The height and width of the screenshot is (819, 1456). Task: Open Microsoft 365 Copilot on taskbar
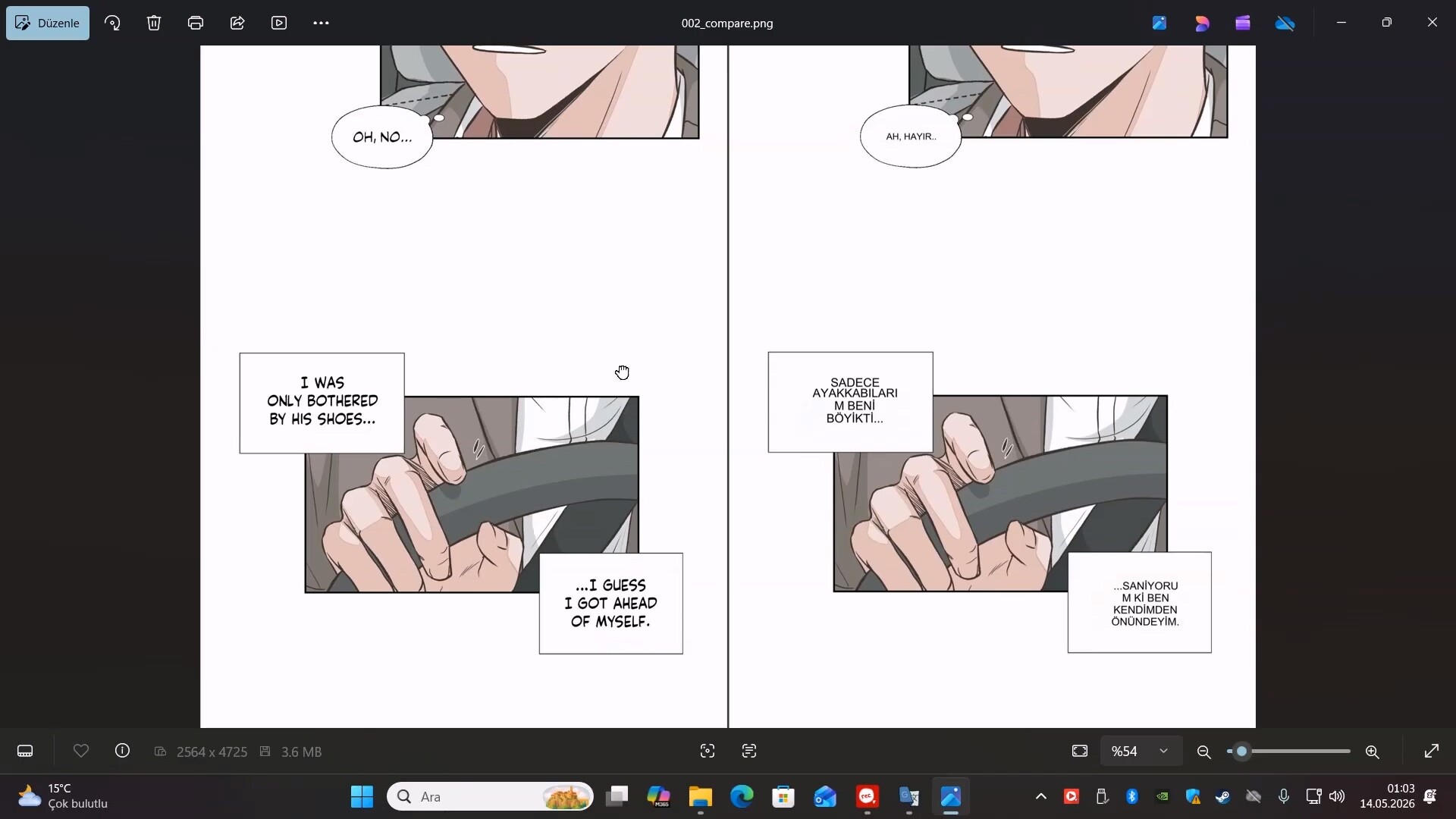[658, 796]
